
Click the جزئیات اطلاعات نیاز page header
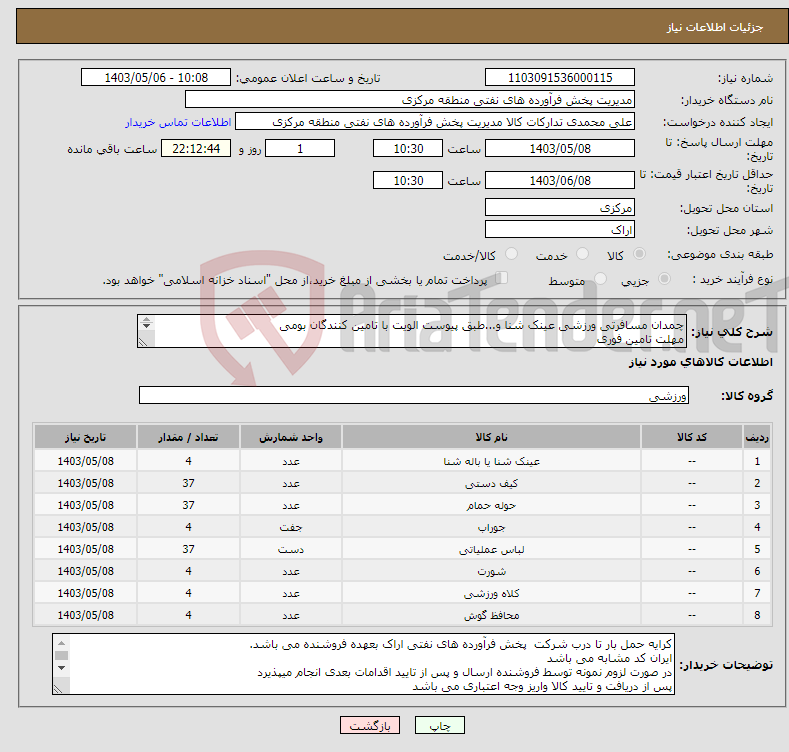pyautogui.click(x=715, y=27)
